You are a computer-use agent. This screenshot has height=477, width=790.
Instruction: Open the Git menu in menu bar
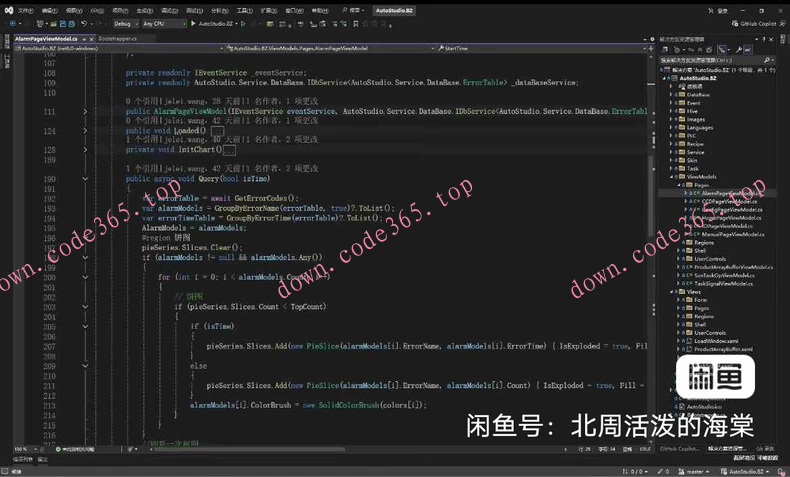(97, 10)
